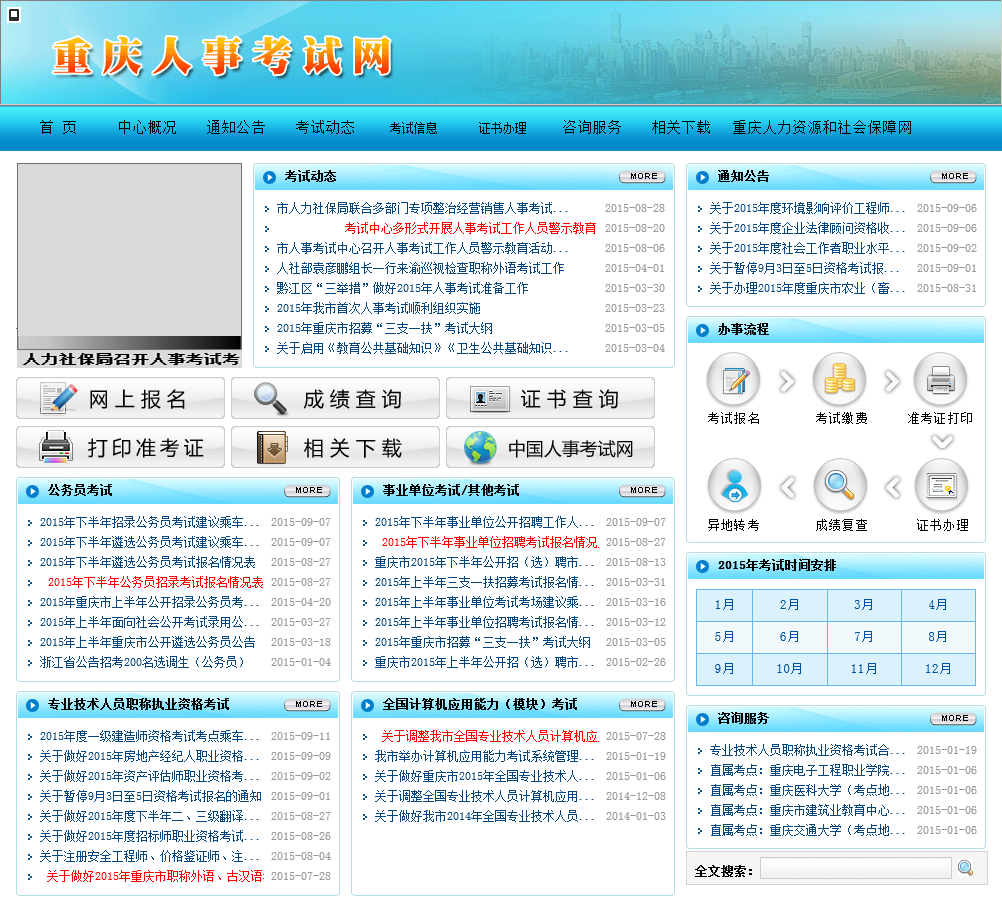Open link 浙江省公告招考200名选调生（公务员）
Screen dimensions: 1002x911
tap(143, 662)
